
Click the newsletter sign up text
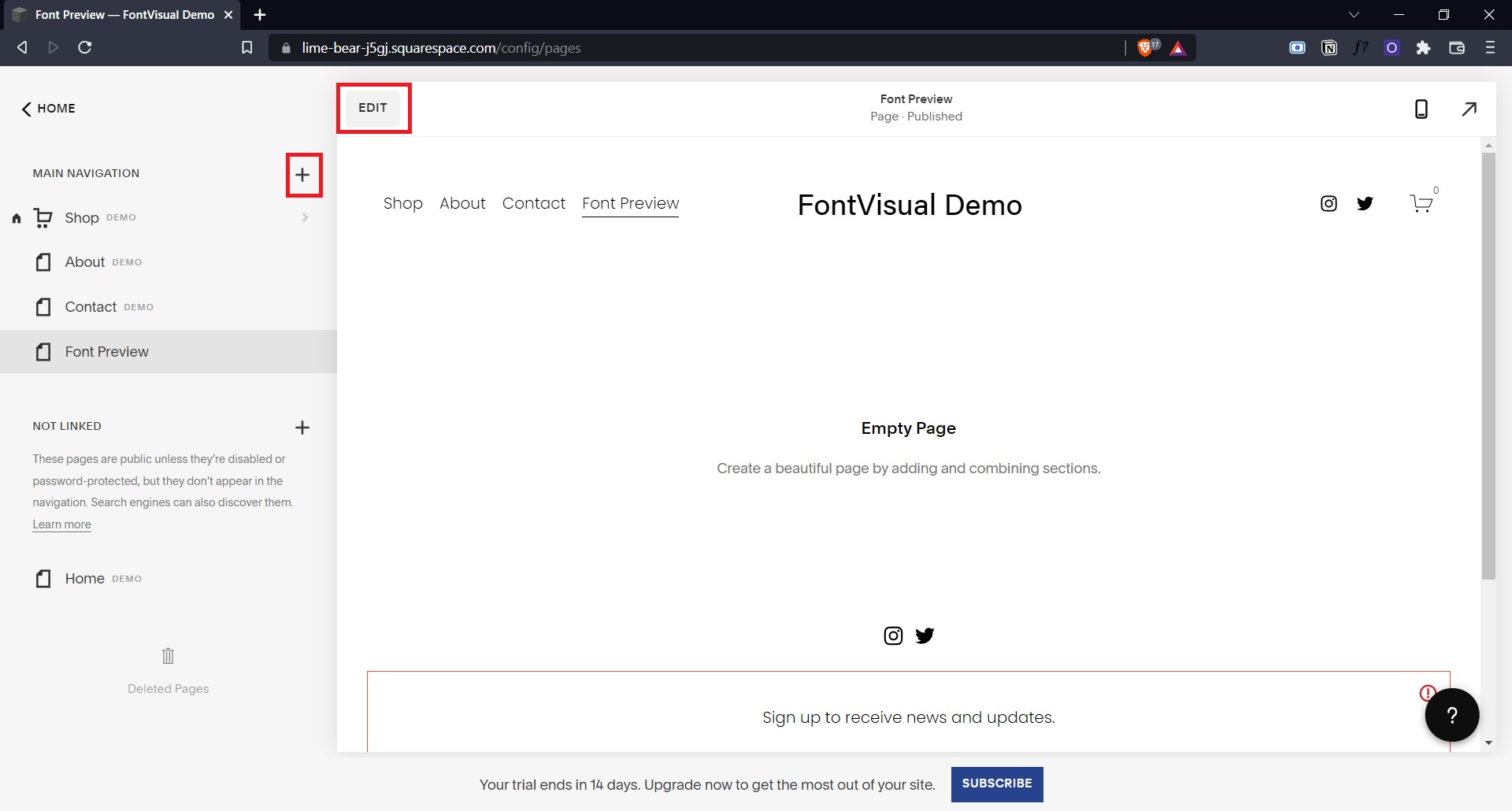(908, 717)
